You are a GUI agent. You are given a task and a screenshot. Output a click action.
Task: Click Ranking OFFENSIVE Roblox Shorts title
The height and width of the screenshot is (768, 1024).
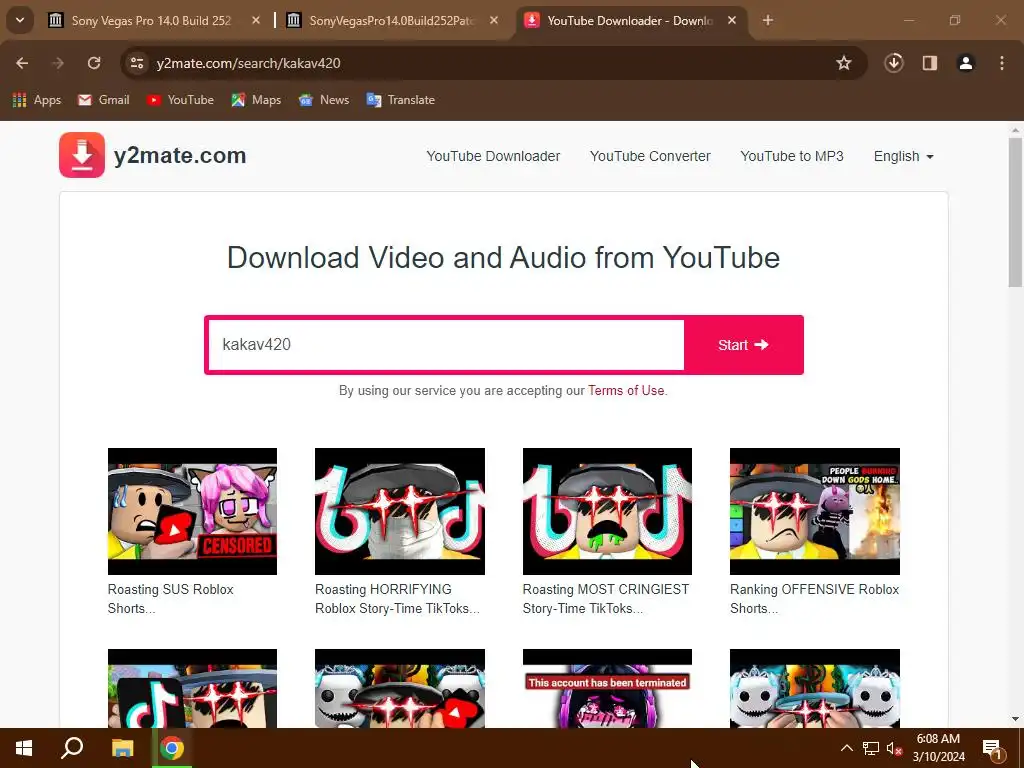[x=814, y=599]
